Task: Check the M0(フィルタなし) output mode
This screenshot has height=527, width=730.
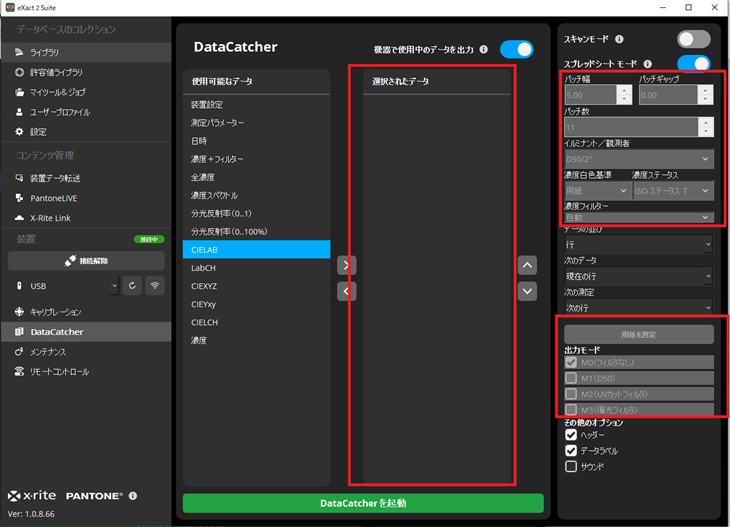Action: coord(571,362)
